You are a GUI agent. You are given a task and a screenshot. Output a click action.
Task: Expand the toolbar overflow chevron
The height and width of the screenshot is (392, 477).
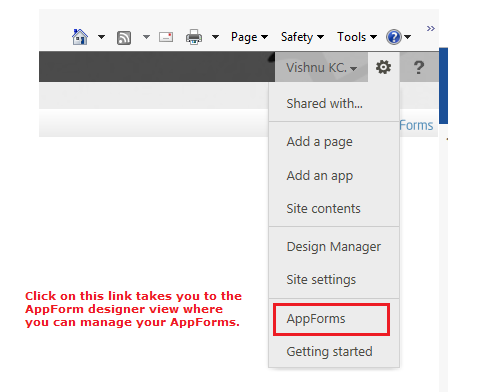(x=431, y=29)
